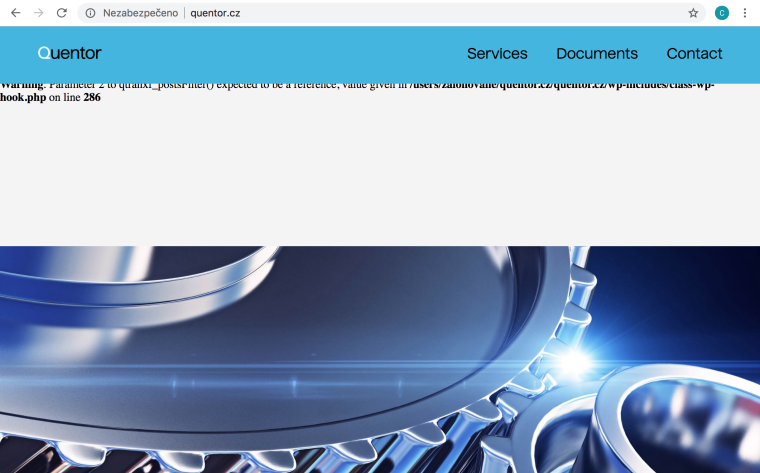This screenshot has height=473, width=760.
Task: Click the Quentor logo
Action: [69, 53]
